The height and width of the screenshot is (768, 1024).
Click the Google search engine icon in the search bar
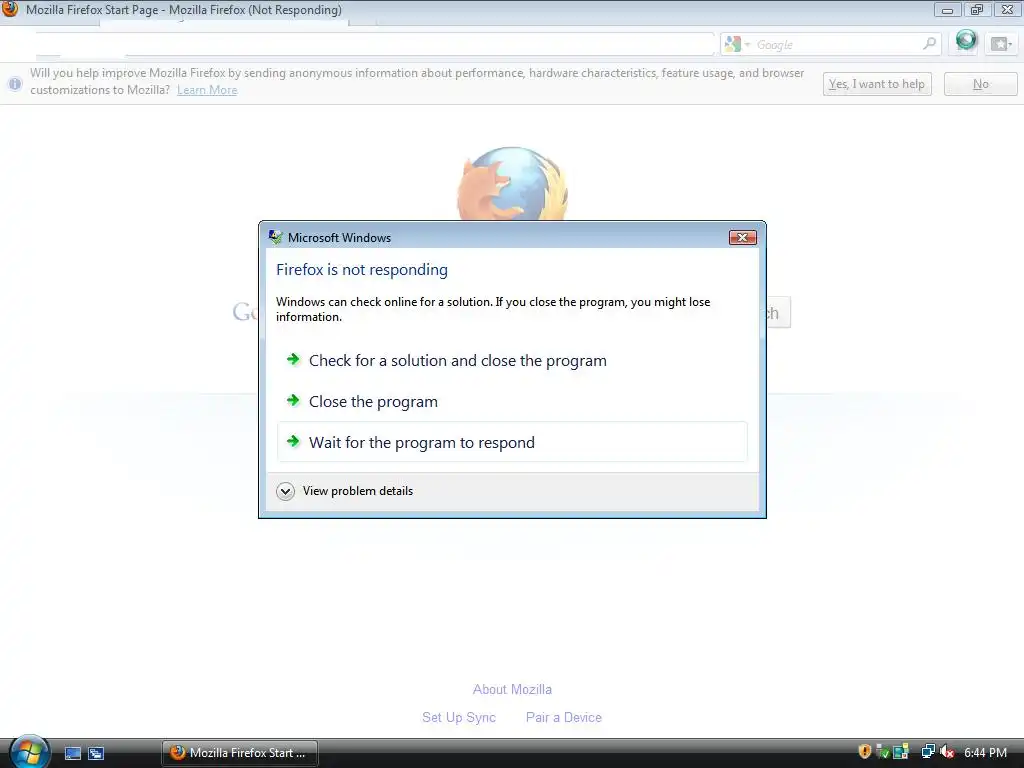733,44
